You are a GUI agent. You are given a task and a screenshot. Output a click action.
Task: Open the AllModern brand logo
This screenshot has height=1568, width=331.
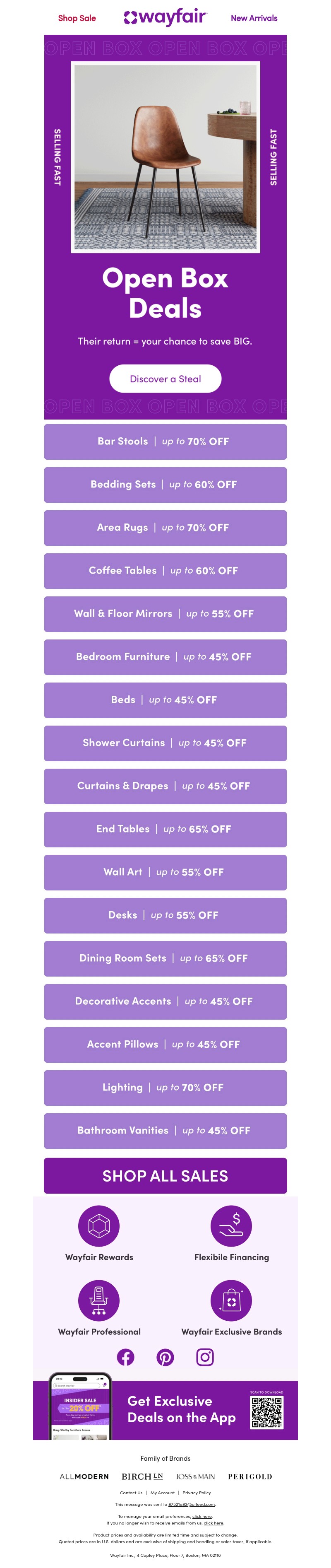pyautogui.click(x=84, y=1476)
